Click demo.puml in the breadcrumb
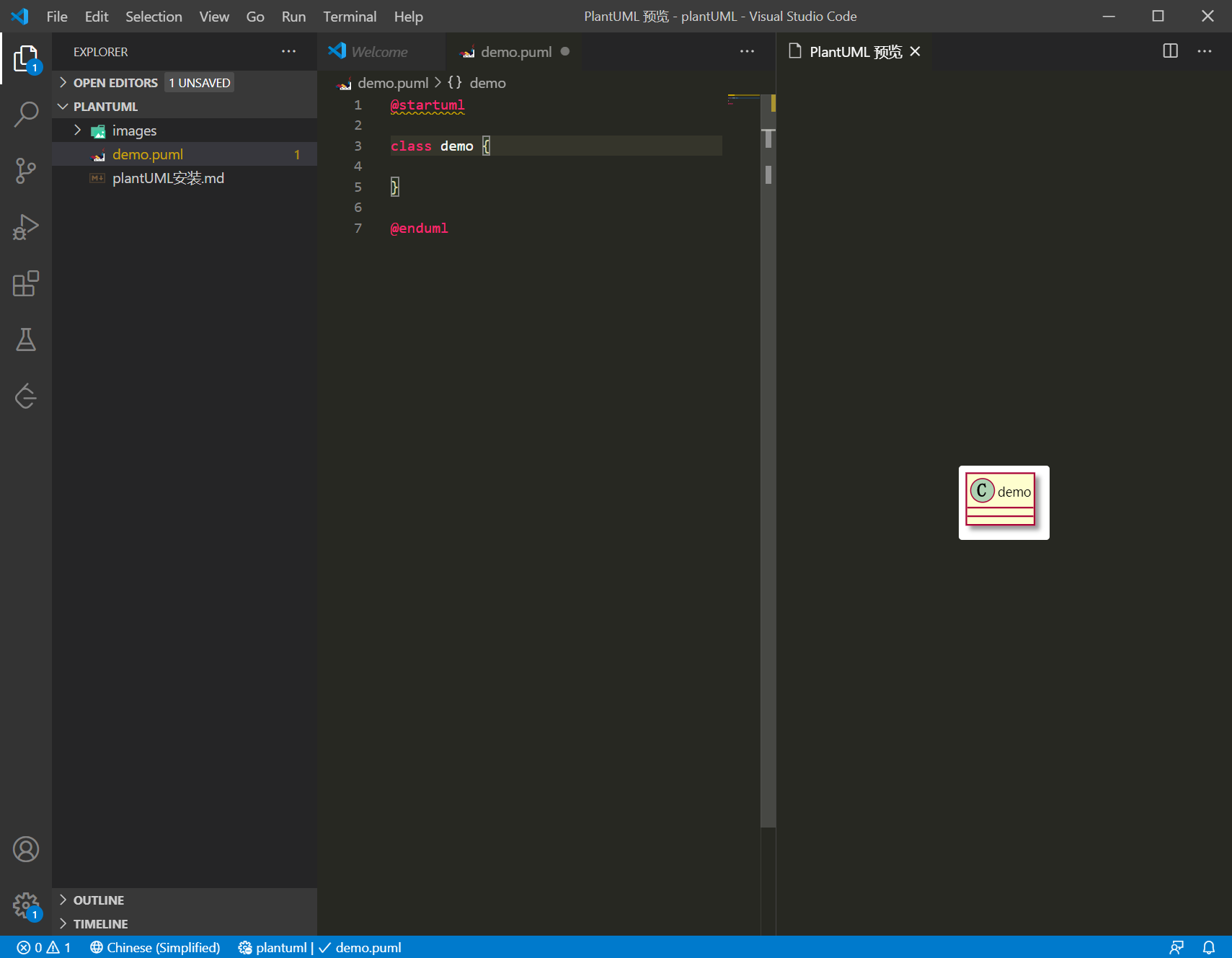The height and width of the screenshot is (958, 1232). [x=392, y=83]
